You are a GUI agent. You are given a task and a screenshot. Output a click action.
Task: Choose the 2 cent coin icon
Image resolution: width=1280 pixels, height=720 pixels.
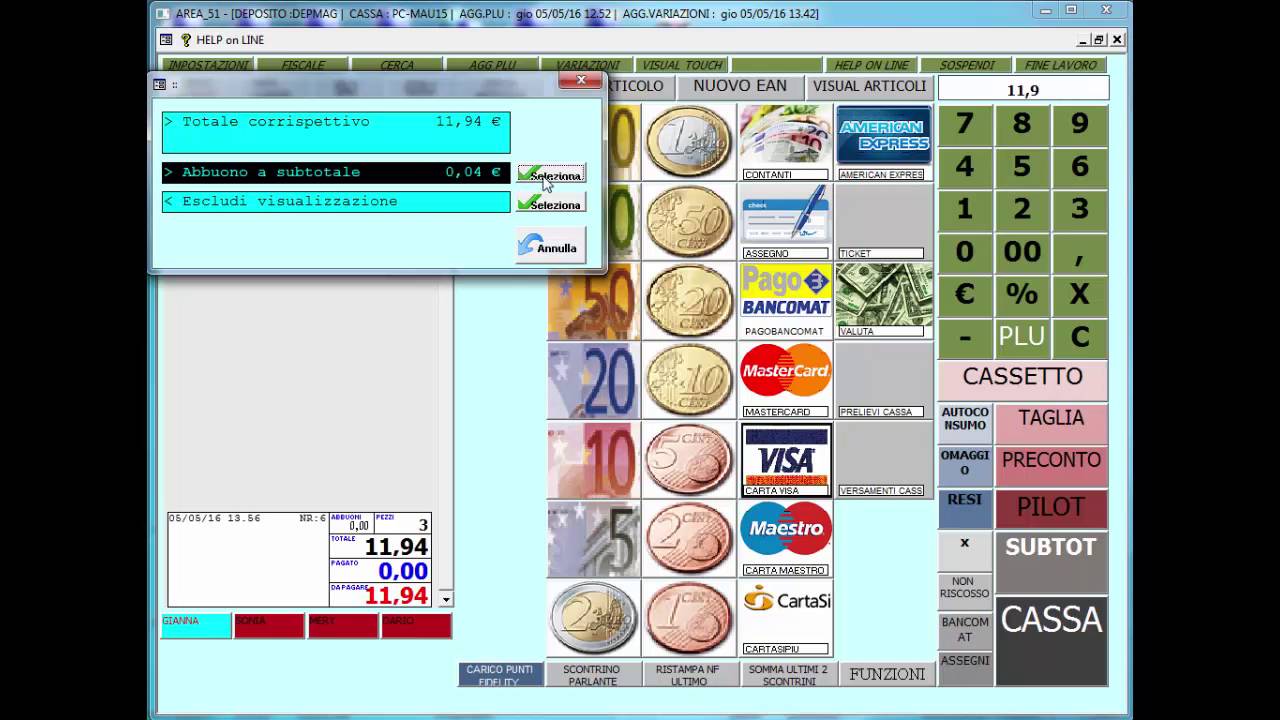tap(688, 539)
